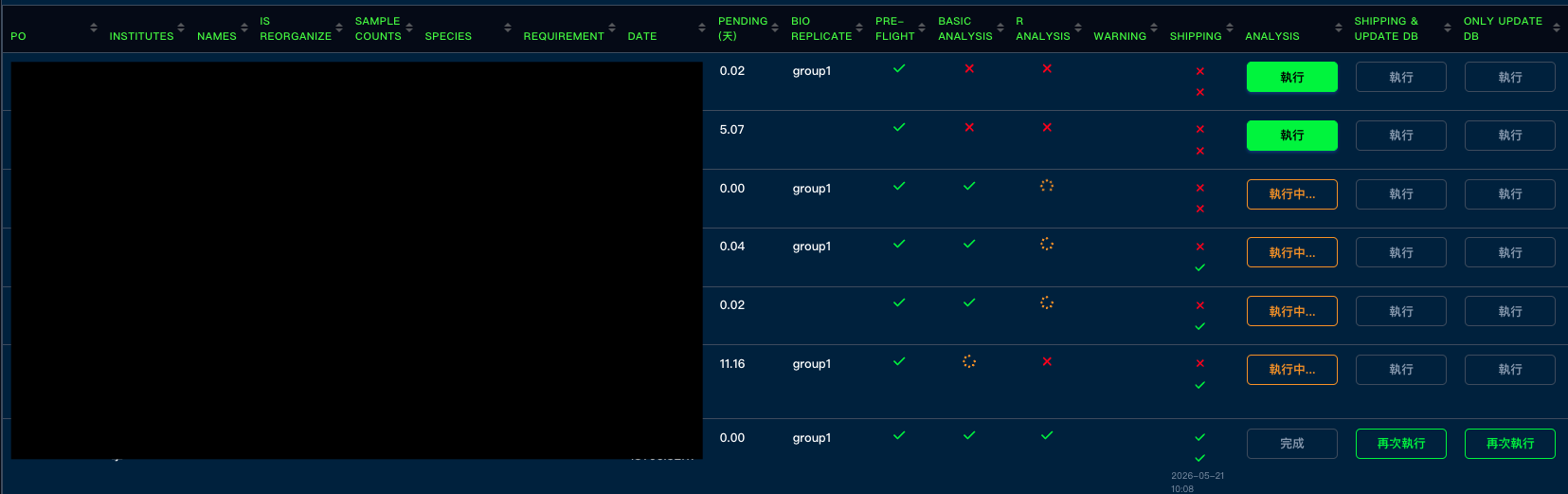The width and height of the screenshot is (1568, 494).
Task: Click group1 in 11.16 row
Action: 812,364
